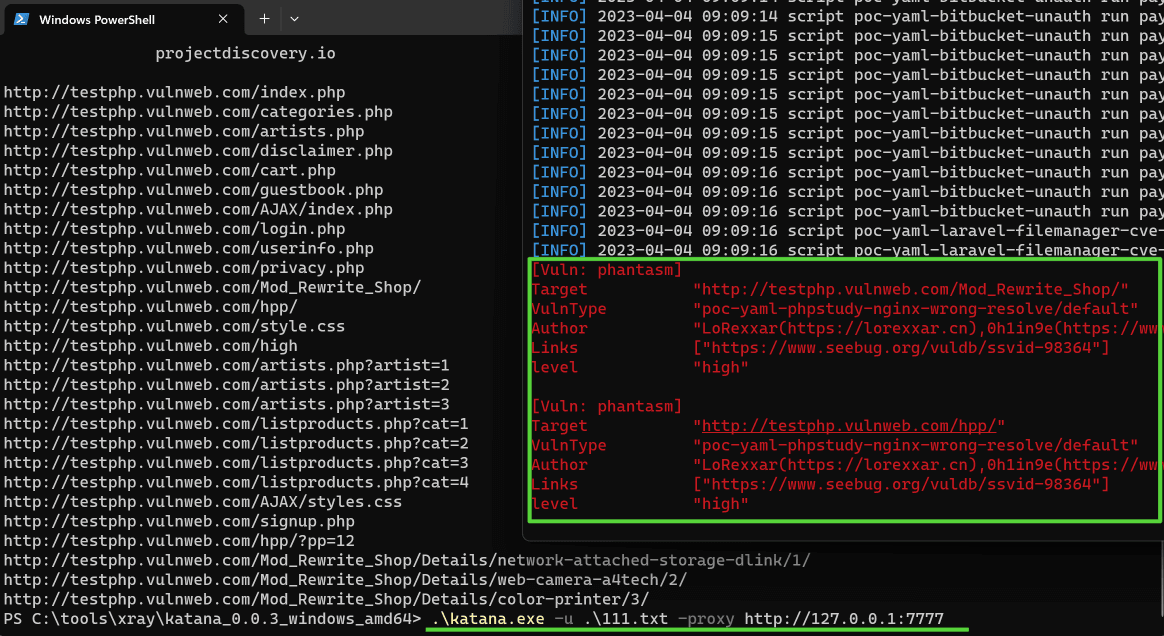Click the artists.php?artist=1 URL line

point(226,365)
